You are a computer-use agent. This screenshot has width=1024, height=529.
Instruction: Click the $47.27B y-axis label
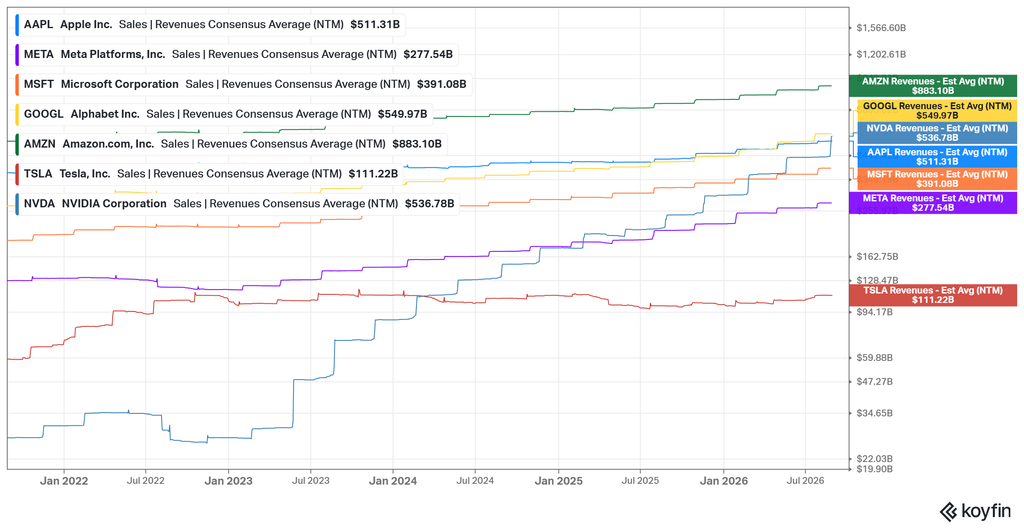tap(874, 381)
